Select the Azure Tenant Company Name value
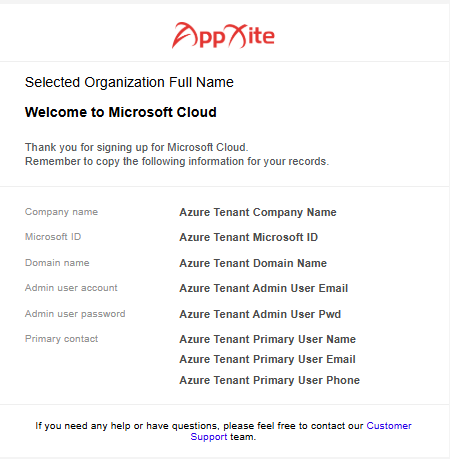The image size is (450, 459). click(x=258, y=212)
